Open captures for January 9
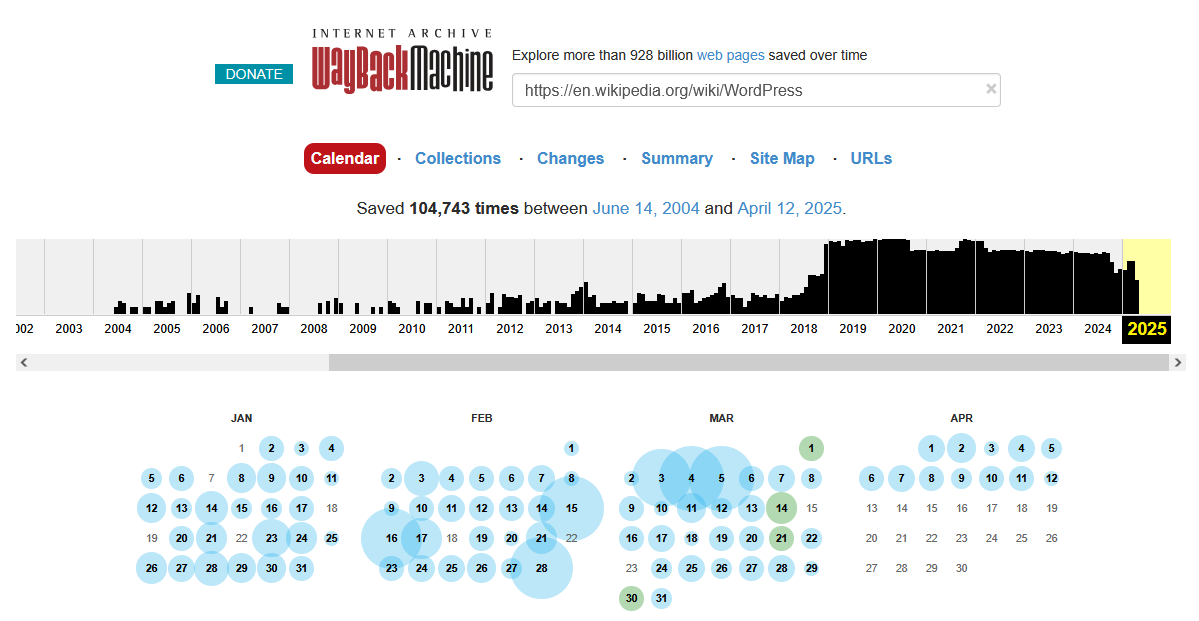1199x621 pixels. (271, 478)
